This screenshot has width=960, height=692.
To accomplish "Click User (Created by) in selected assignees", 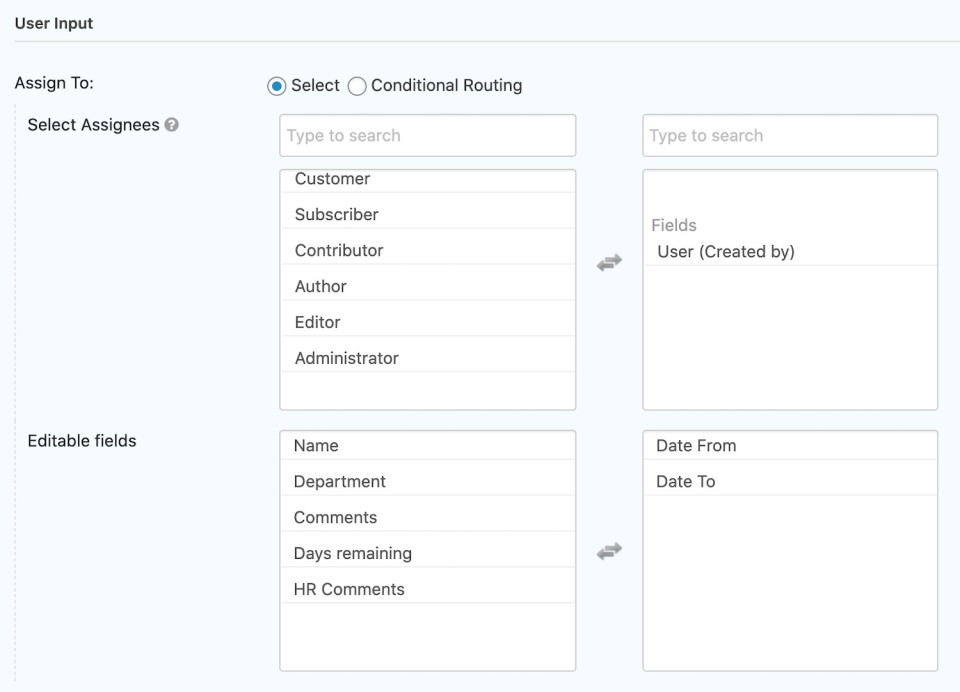I will 725,252.
